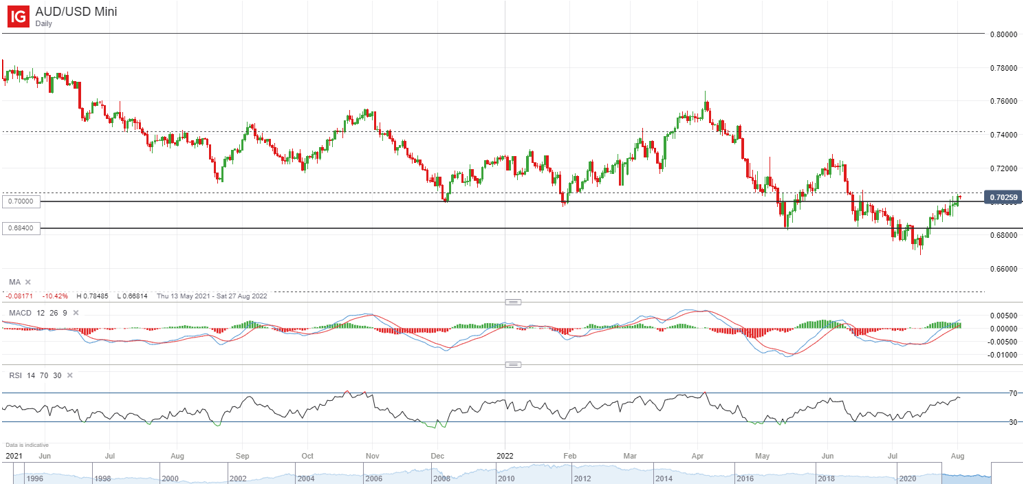Click the current price tag 0.70259
The image size is (1023, 491).
1001,197
